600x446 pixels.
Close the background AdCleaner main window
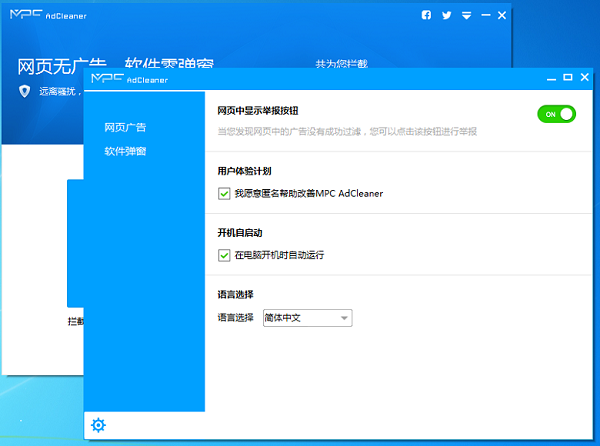point(502,15)
